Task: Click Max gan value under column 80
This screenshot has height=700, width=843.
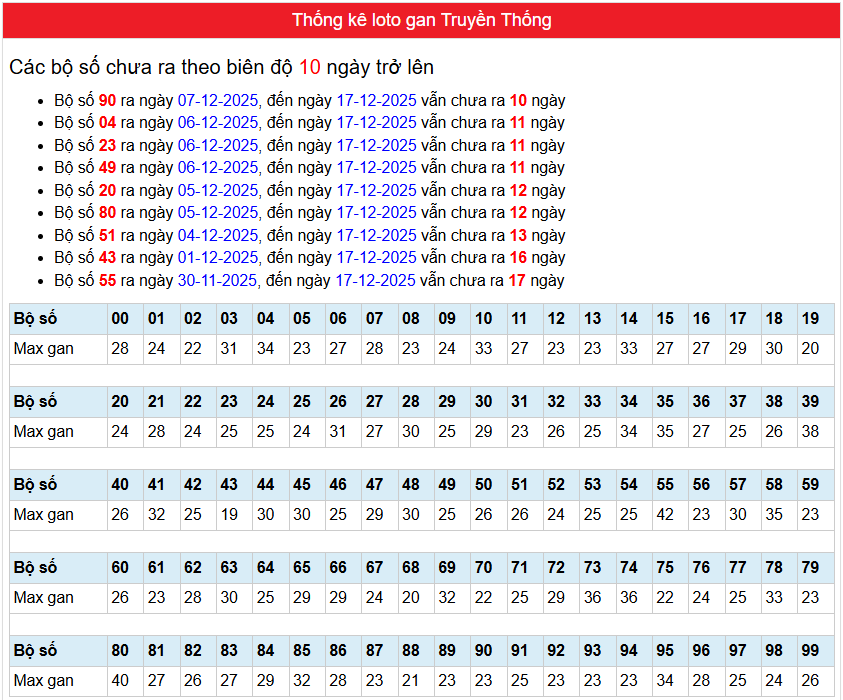Action: 120,681
